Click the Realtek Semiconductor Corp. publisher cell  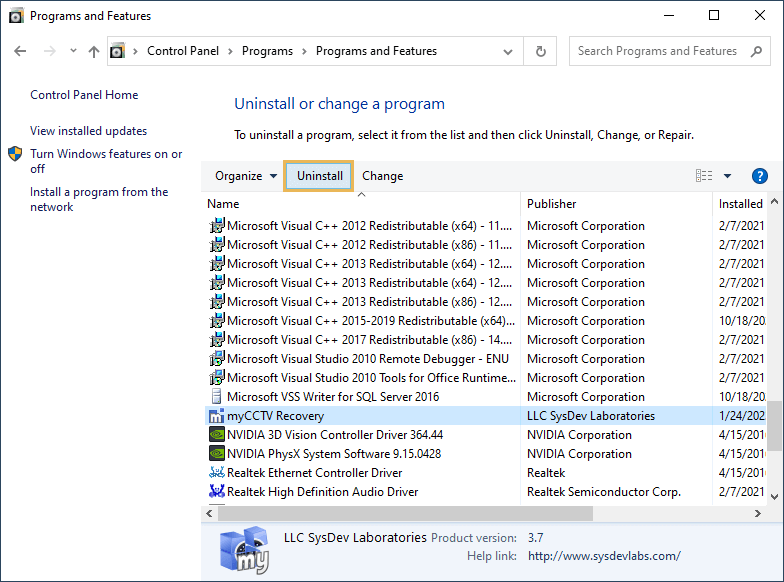[x=604, y=492]
